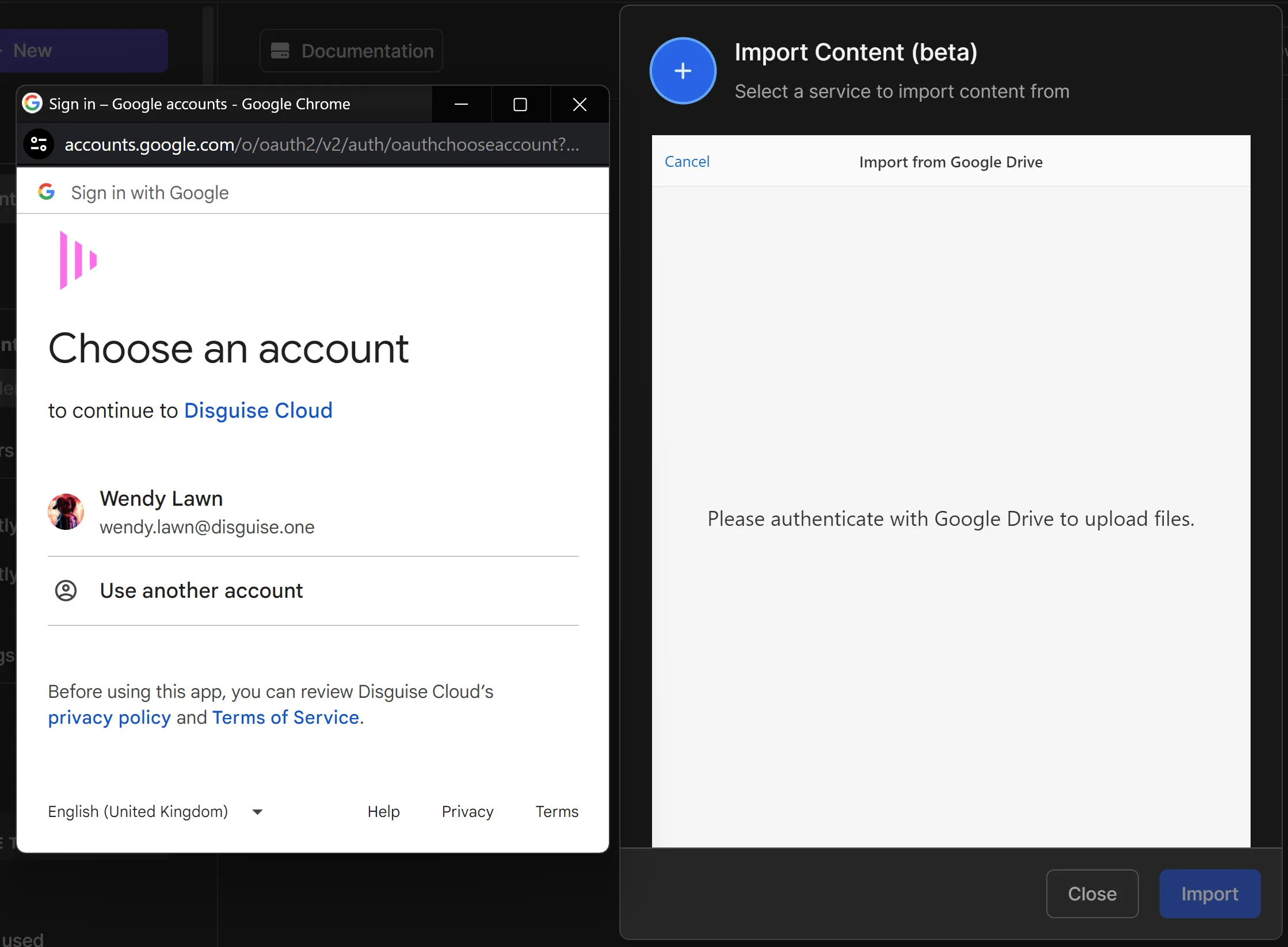1288x947 pixels.
Task: Click Cancel in Google Drive import
Action: 687,162
